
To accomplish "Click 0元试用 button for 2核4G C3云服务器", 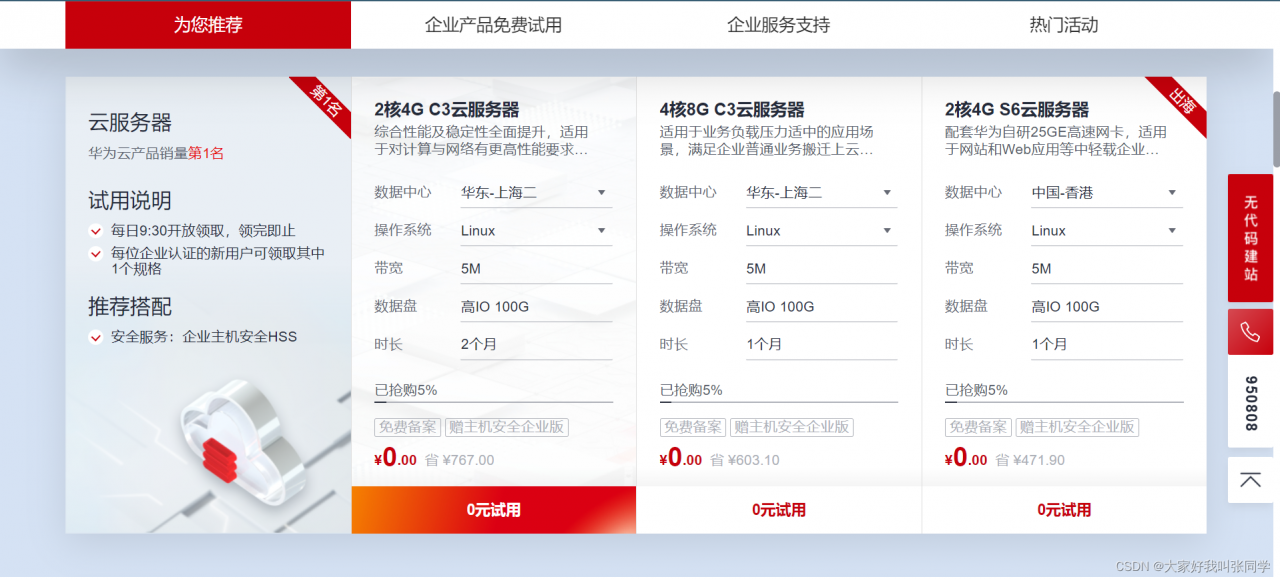I will 494,510.
